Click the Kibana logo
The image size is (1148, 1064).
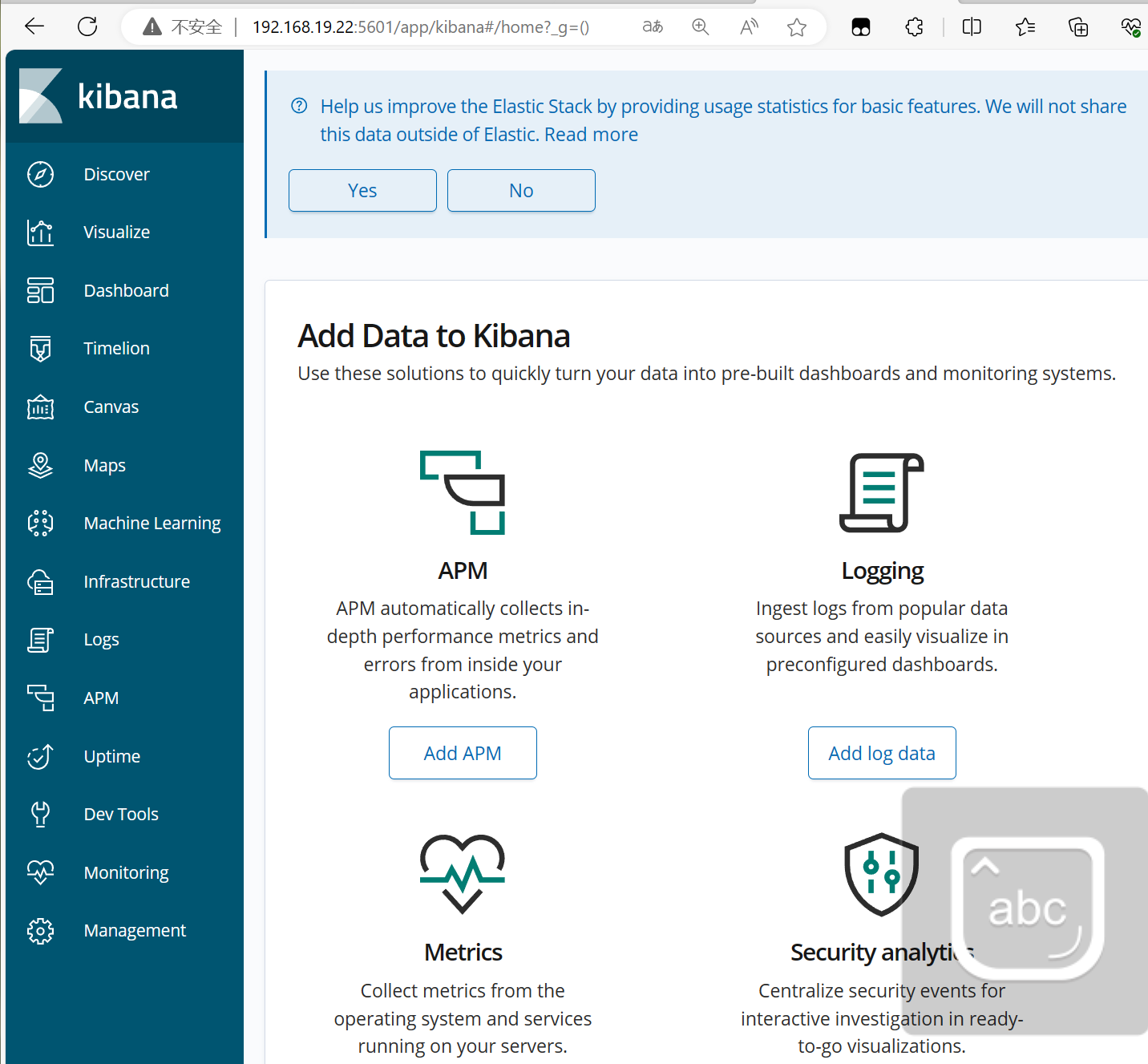tap(41, 96)
